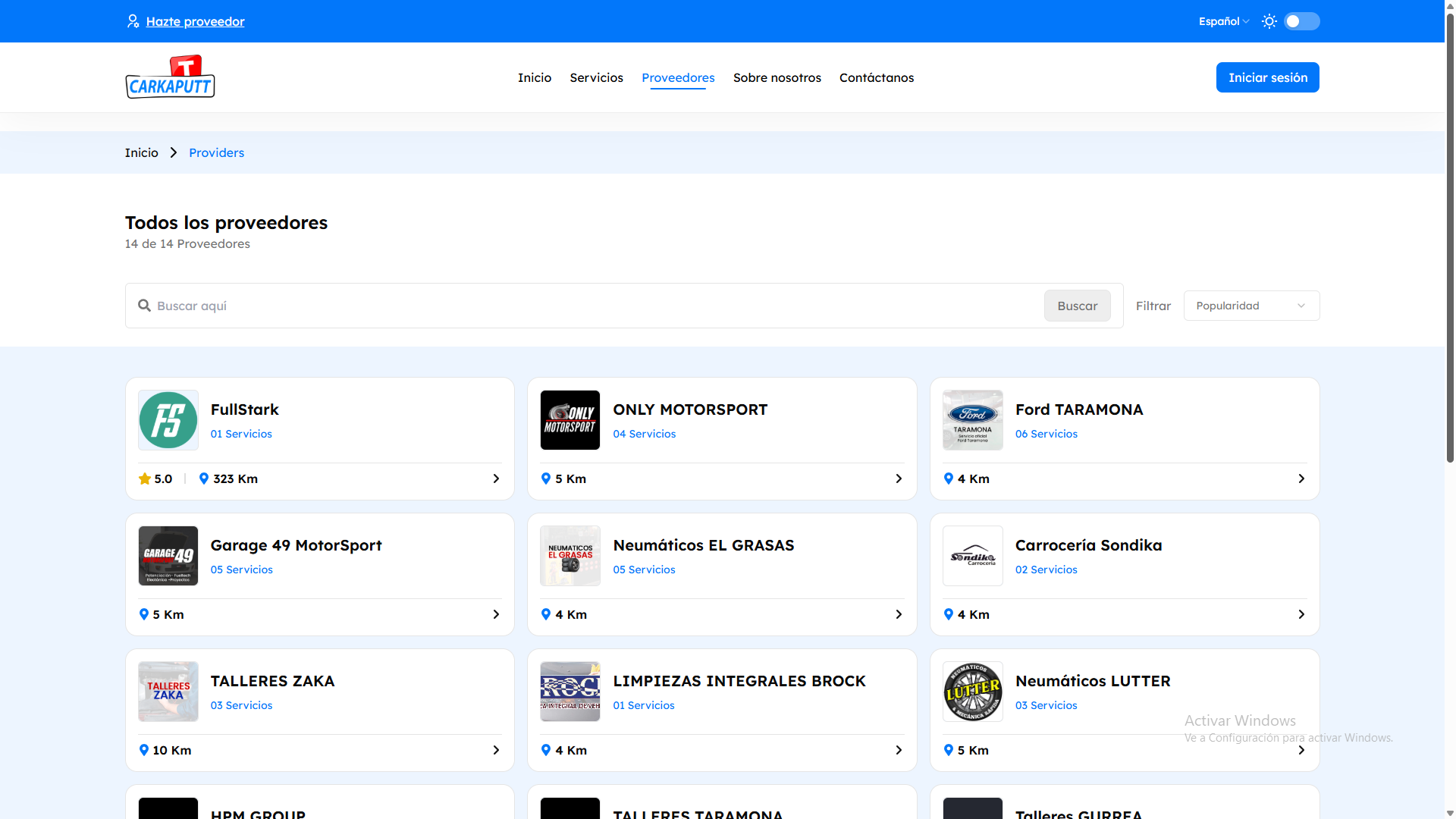Open Ford TARAMONA via its arrow chevron
1456x819 pixels.
1301,479
